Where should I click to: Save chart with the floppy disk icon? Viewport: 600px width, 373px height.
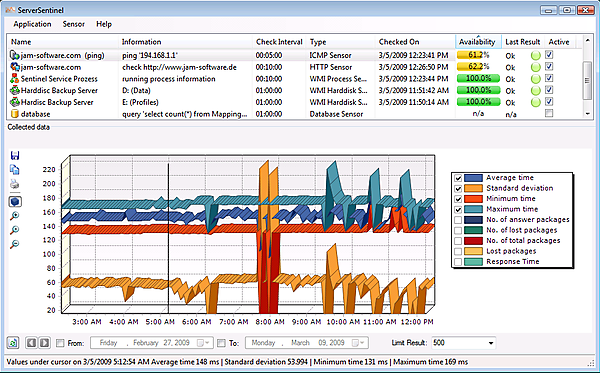[x=15, y=155]
